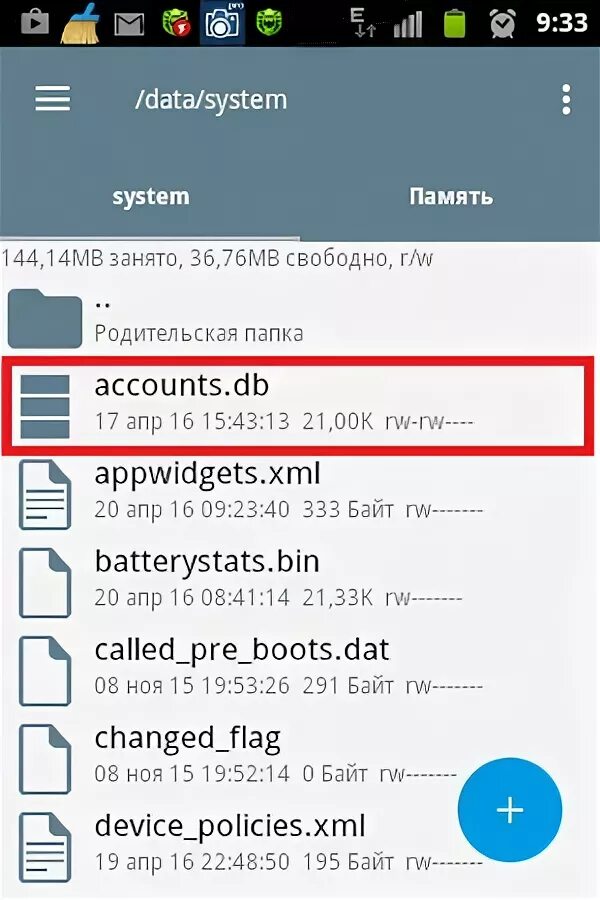Open the hamburger navigation menu
This screenshot has height=900, width=600.
point(52,99)
